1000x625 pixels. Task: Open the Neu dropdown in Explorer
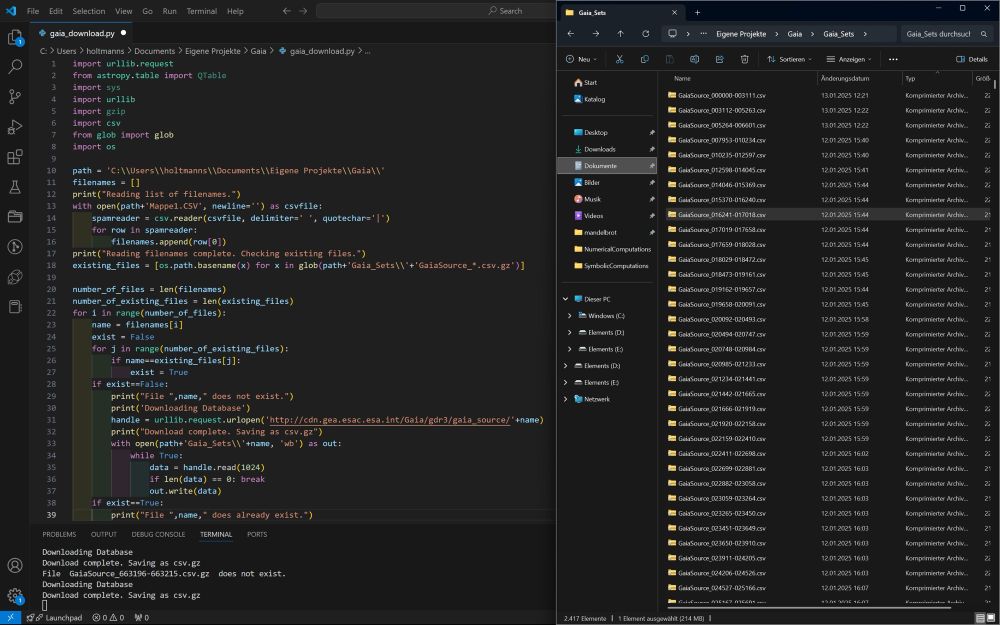581,59
